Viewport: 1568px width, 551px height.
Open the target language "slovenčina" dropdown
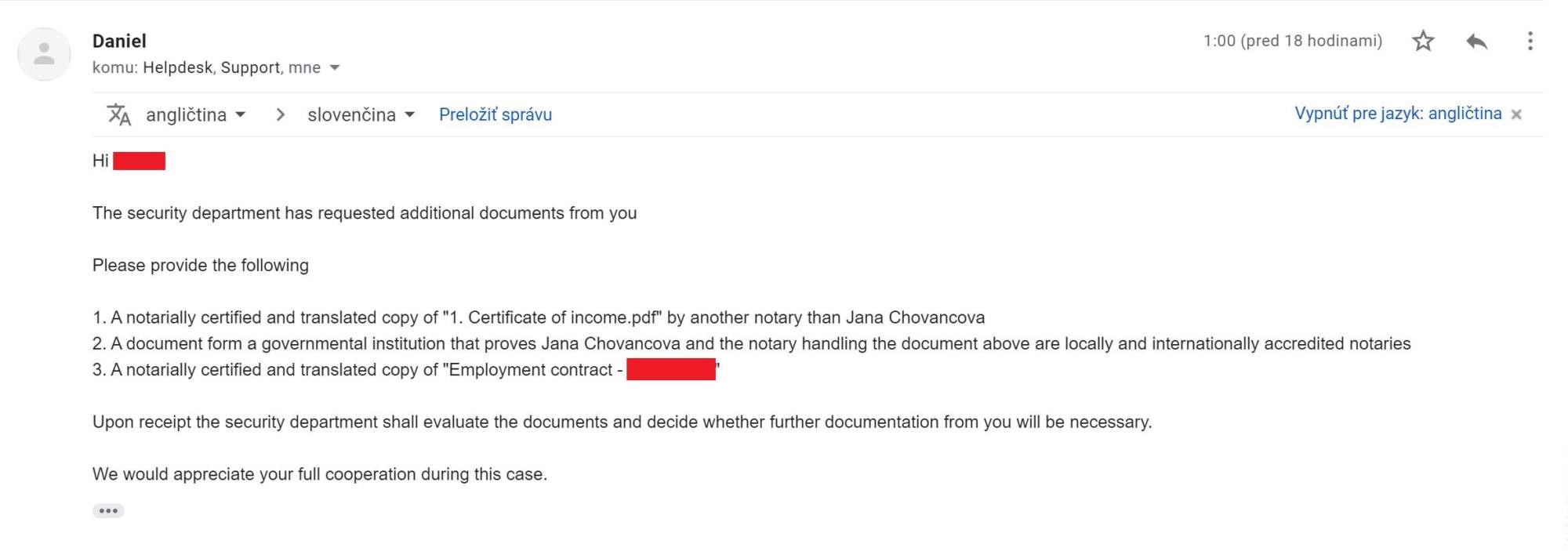click(361, 114)
